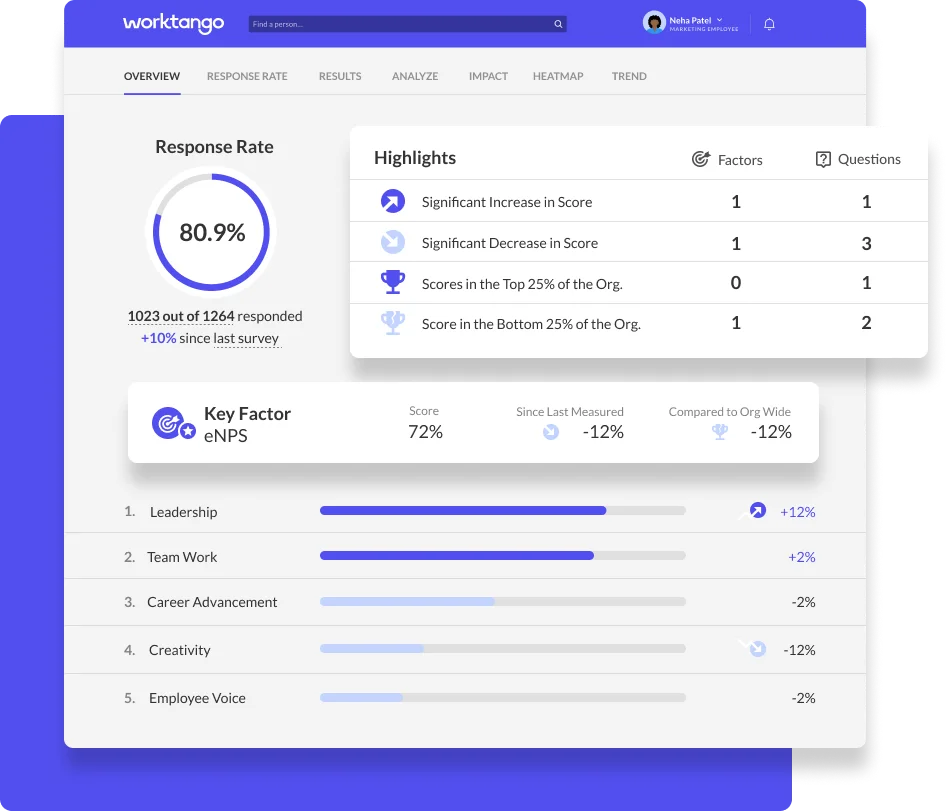Image resolution: width=949 pixels, height=811 pixels.
Task: Click the Bottom 25% trophy icon
Action: click(392, 322)
